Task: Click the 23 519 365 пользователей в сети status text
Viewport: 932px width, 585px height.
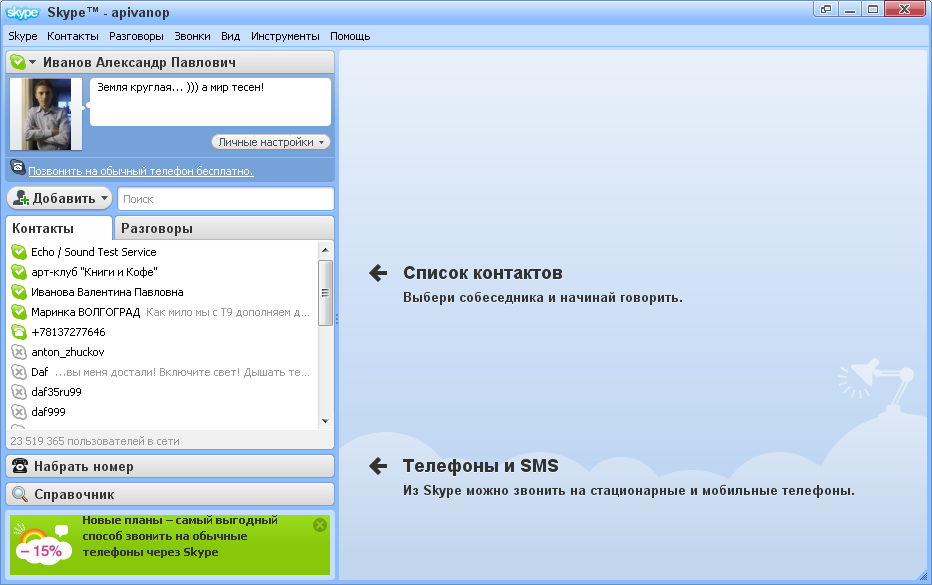Action: (x=95, y=441)
